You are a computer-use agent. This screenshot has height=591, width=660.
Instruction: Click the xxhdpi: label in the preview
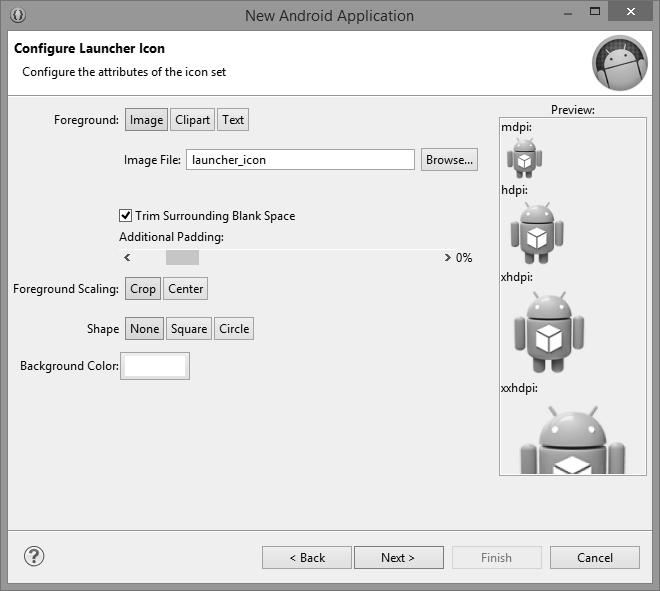519,388
